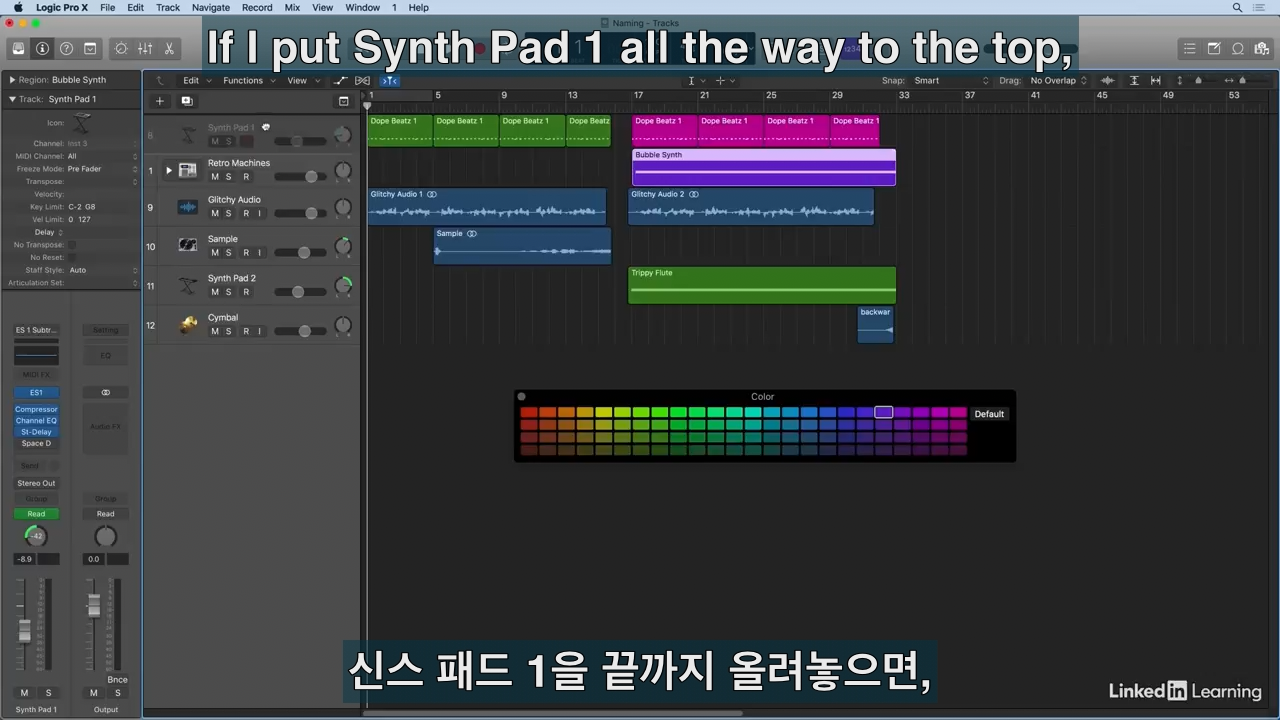Select the Bubble Synth region

pyautogui.click(x=764, y=167)
